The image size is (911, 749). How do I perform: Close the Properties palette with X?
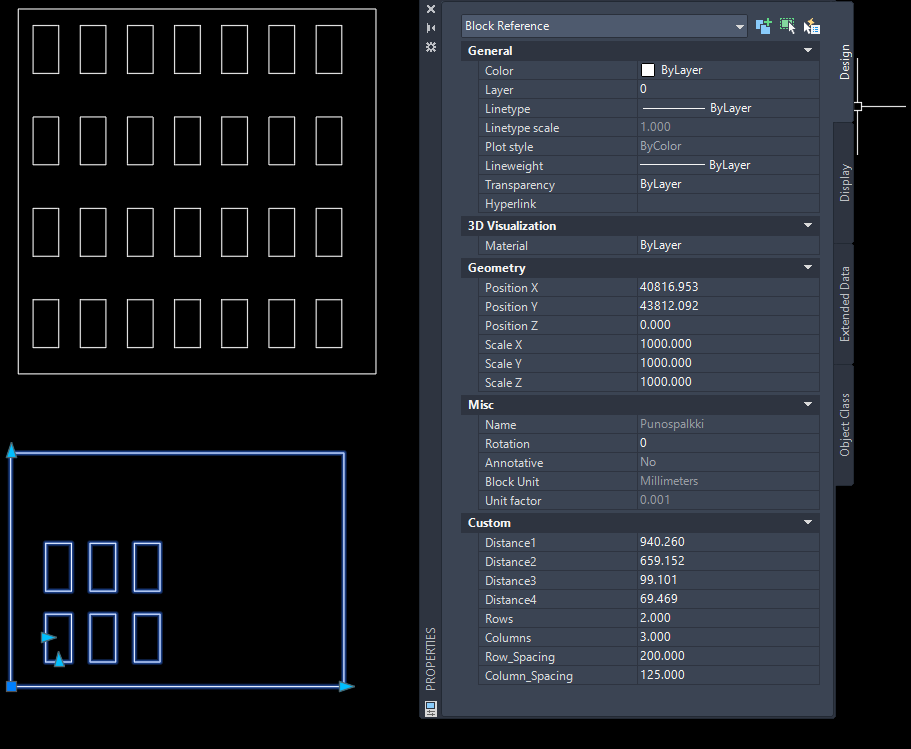431,9
